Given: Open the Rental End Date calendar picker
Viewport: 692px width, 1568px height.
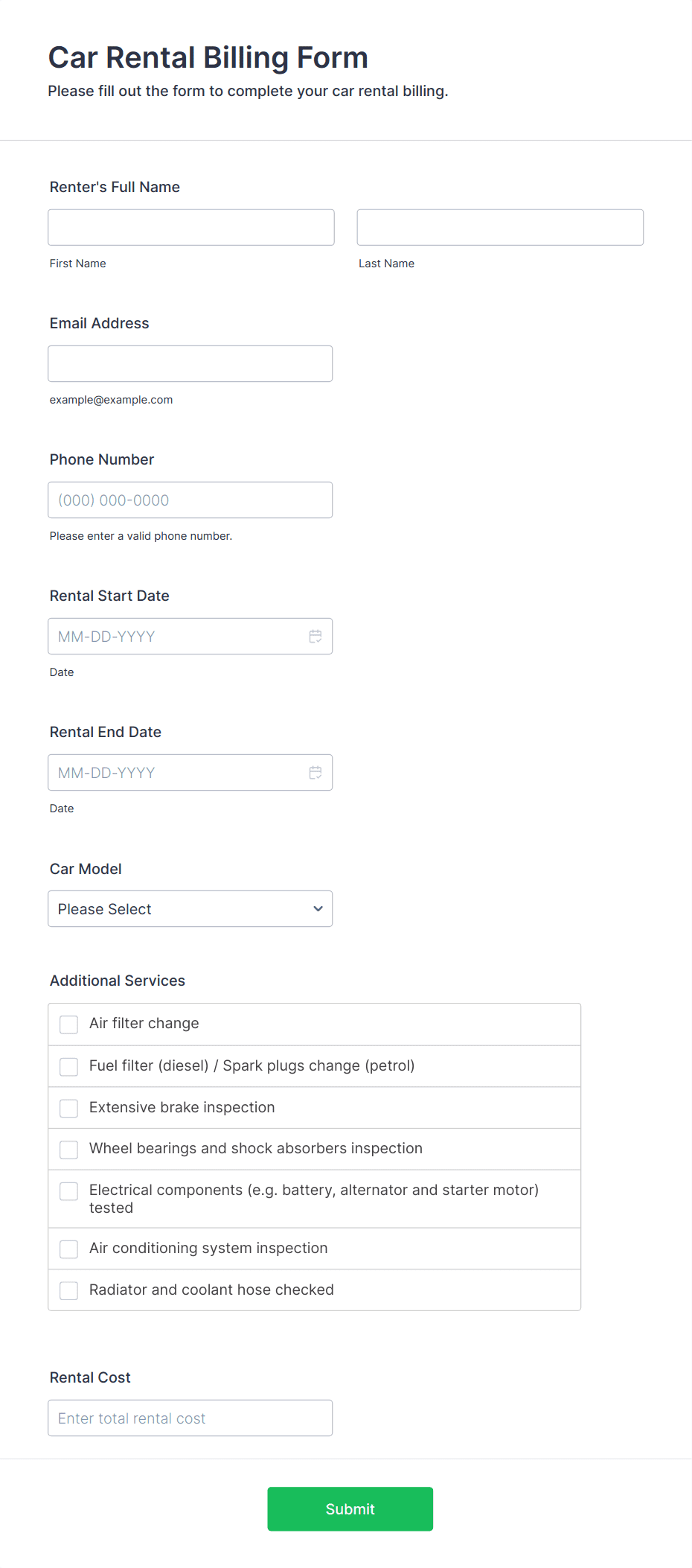Looking at the screenshot, I should pyautogui.click(x=315, y=772).
